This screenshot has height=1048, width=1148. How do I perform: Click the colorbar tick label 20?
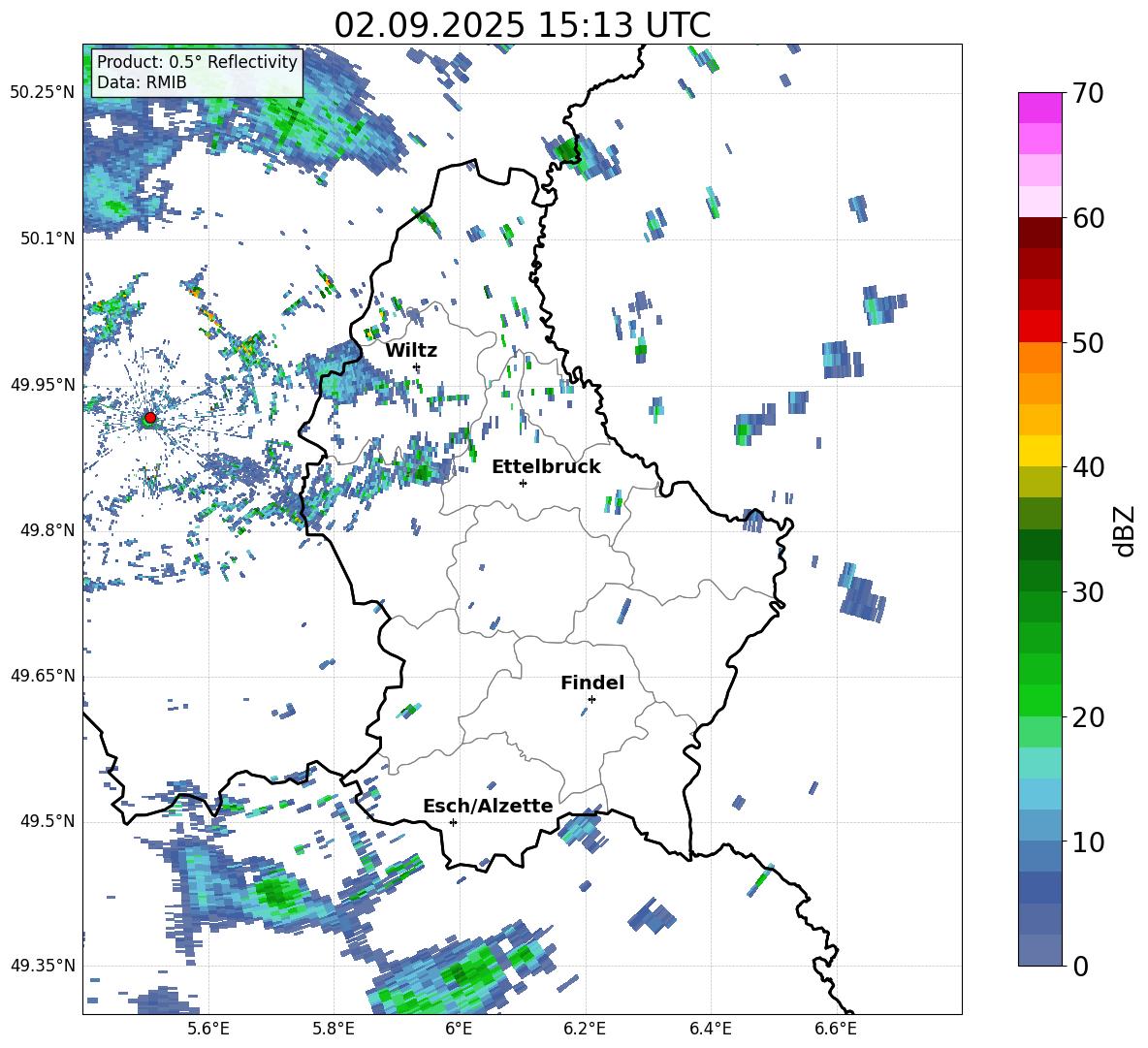pos(1088,717)
